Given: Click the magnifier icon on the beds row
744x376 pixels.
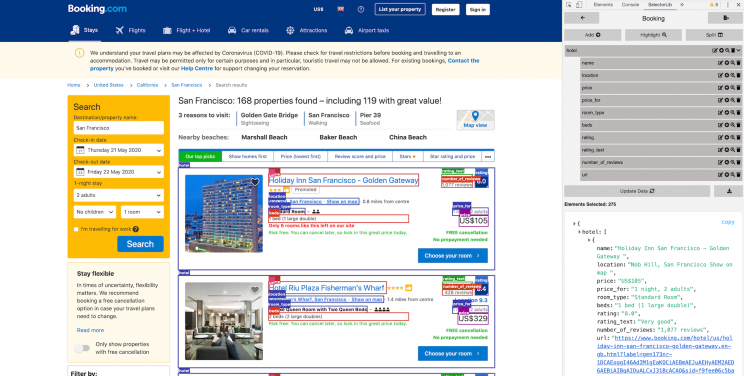Looking at the screenshot, I should [x=733, y=125].
